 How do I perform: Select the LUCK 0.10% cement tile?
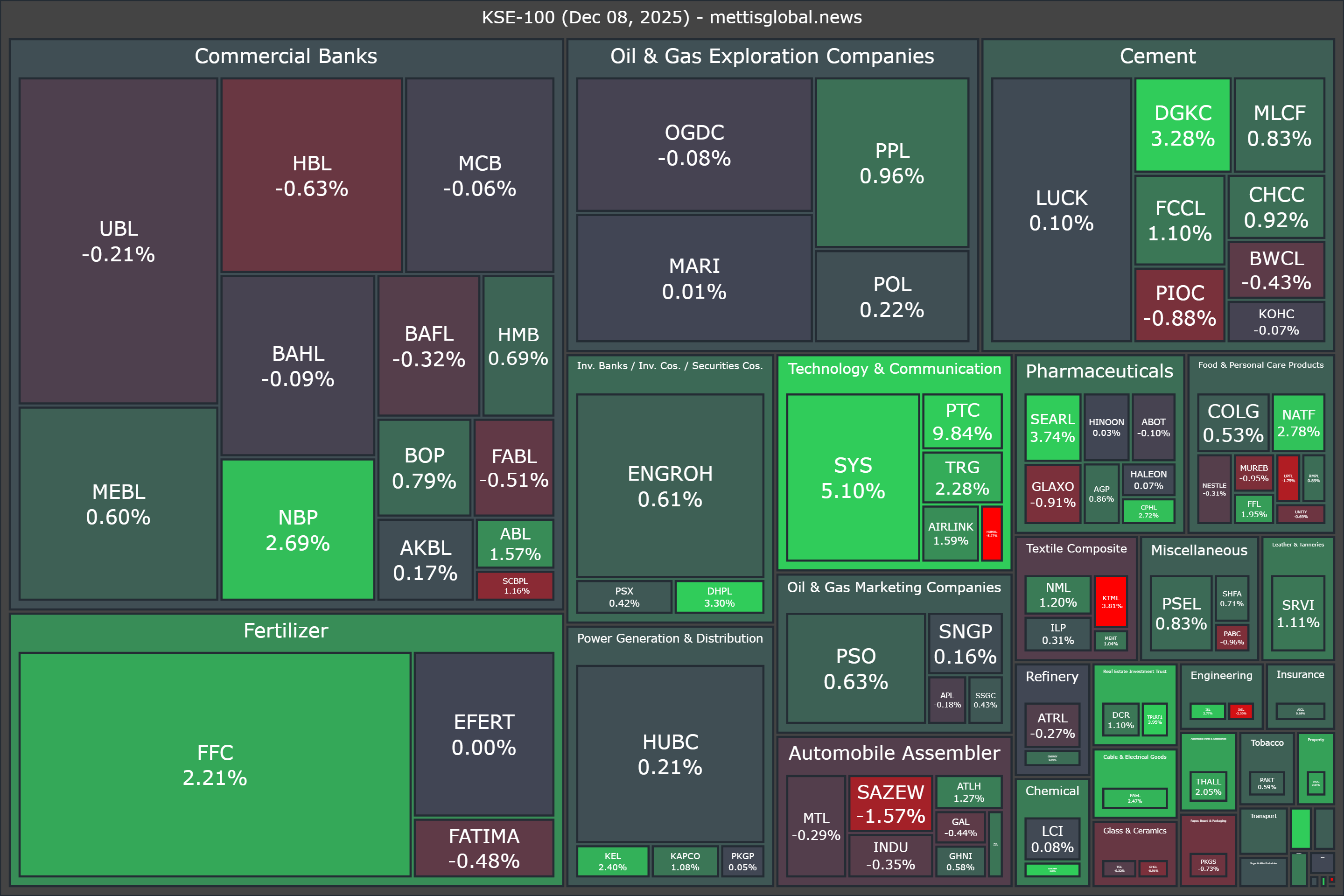(1061, 210)
